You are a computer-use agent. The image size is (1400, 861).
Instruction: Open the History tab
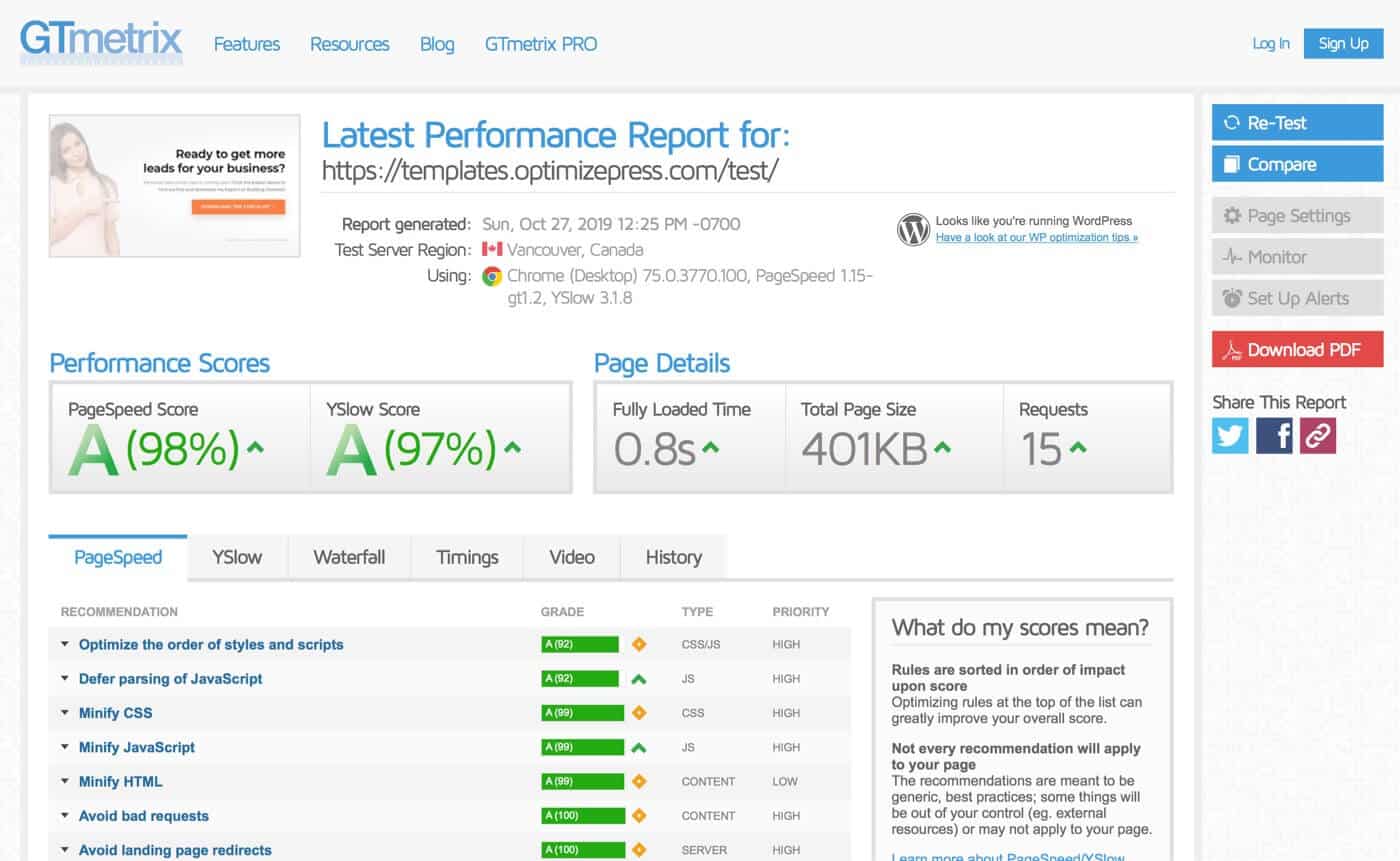click(x=673, y=558)
